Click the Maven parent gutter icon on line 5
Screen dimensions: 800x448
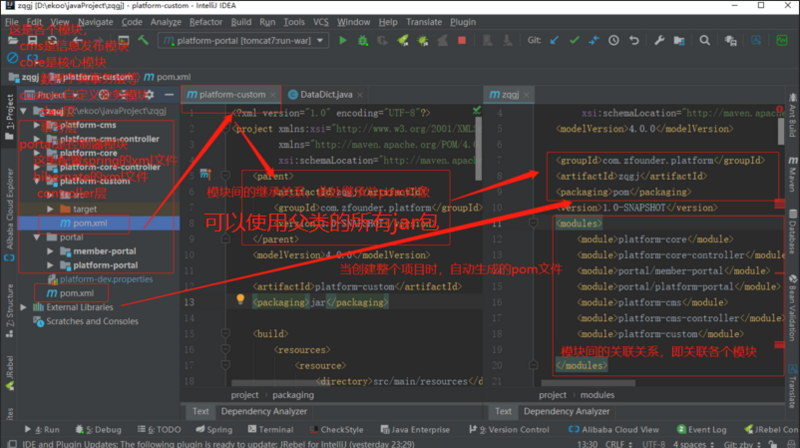coord(206,175)
